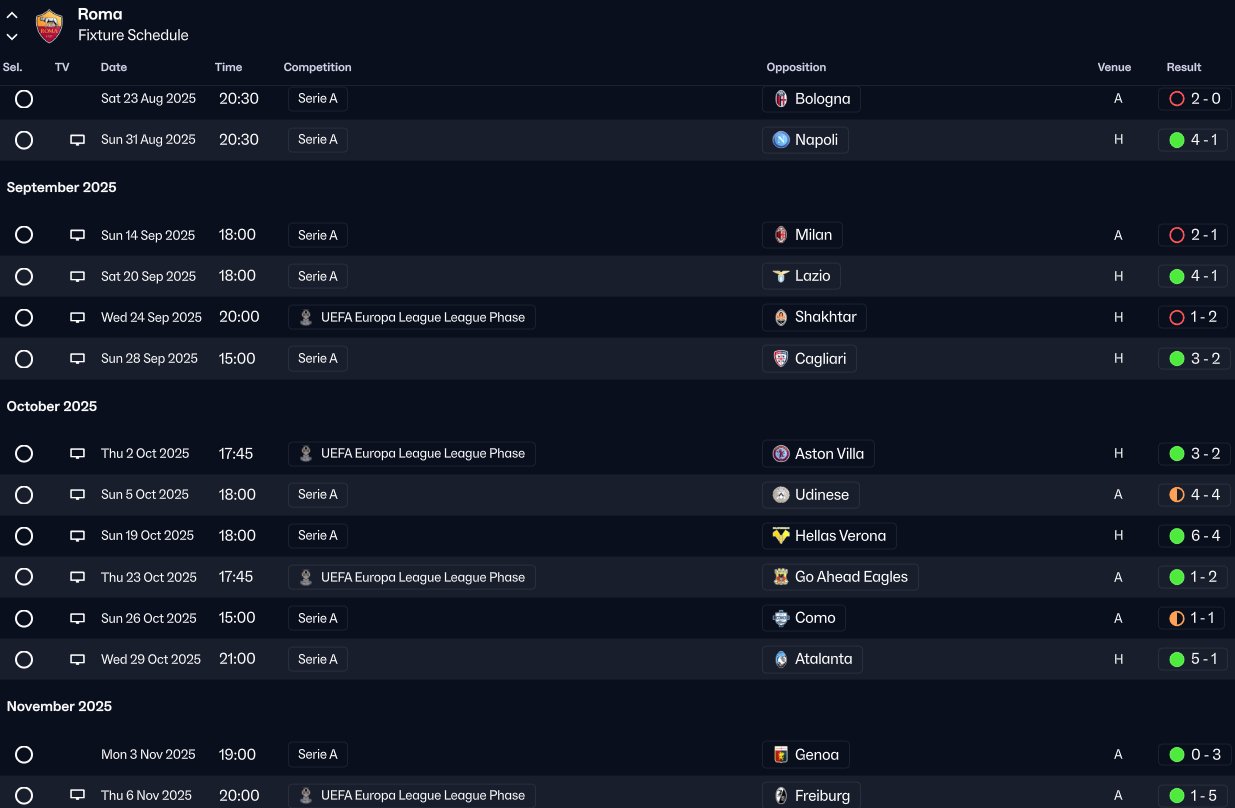Click the up chevron beside Roma
This screenshot has height=808, width=1235.
coord(12,16)
